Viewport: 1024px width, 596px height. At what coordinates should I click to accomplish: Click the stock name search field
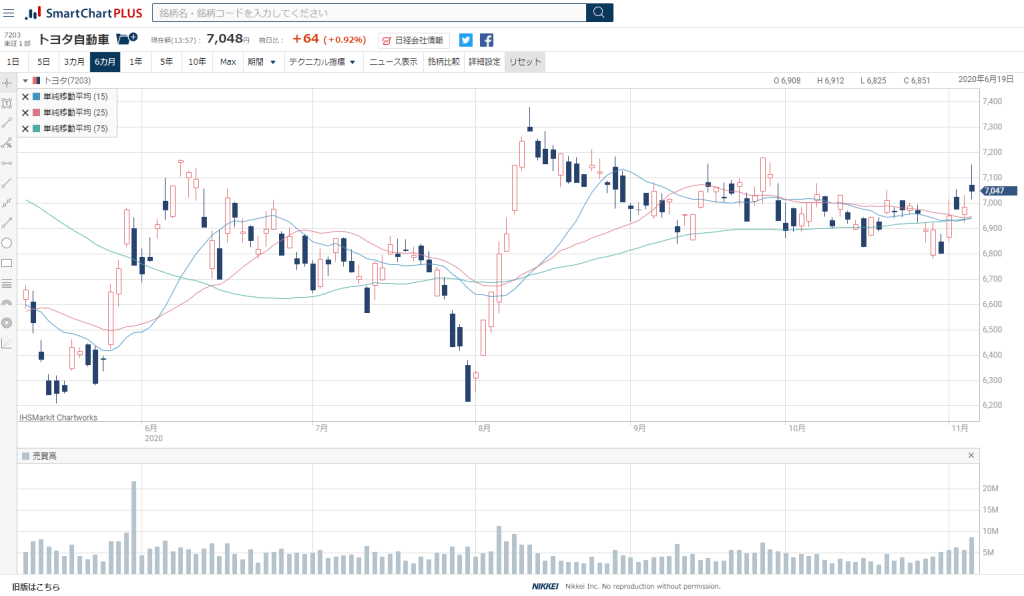pos(368,13)
